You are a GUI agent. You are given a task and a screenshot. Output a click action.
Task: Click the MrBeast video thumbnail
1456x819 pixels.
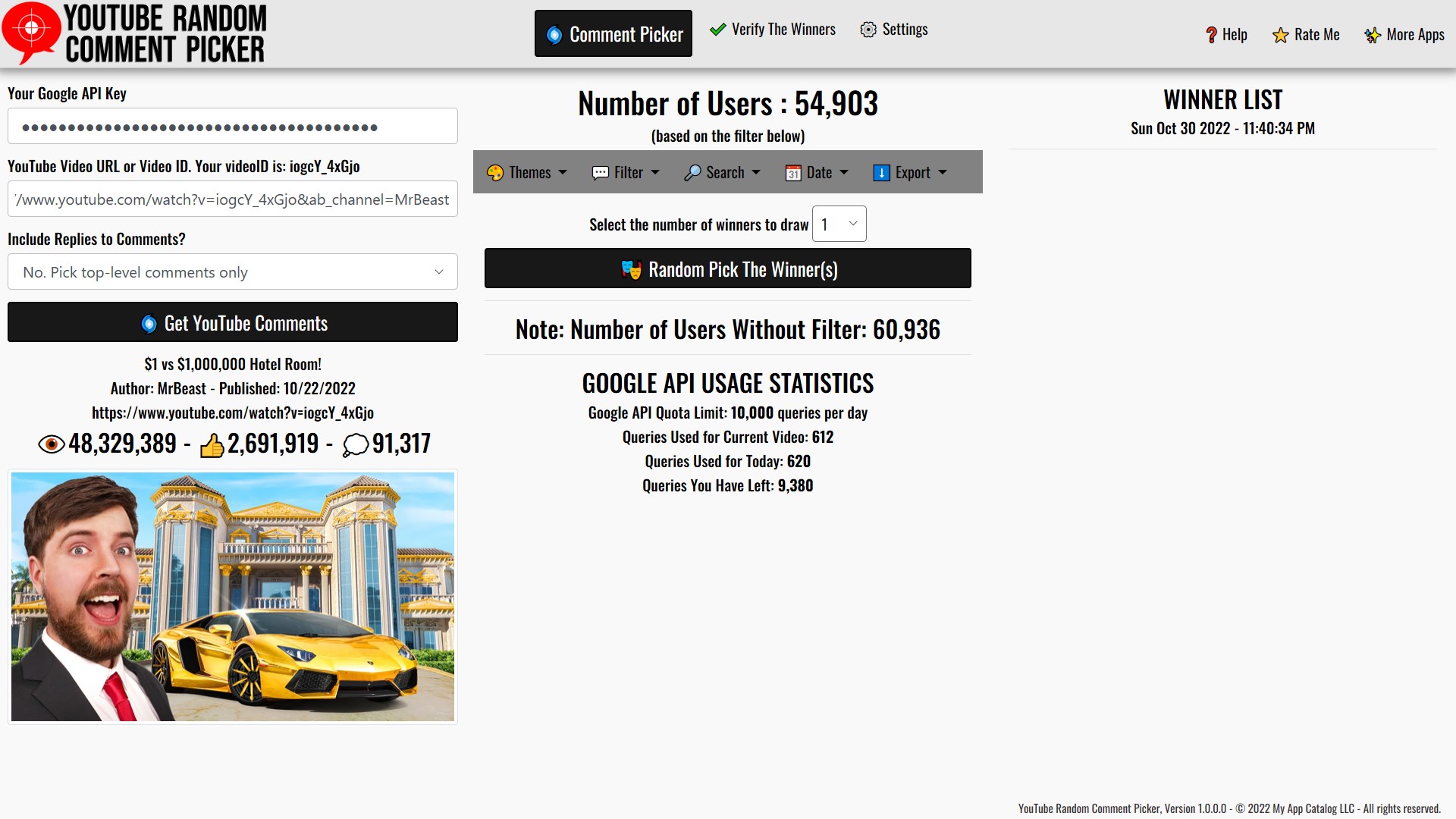tap(233, 597)
